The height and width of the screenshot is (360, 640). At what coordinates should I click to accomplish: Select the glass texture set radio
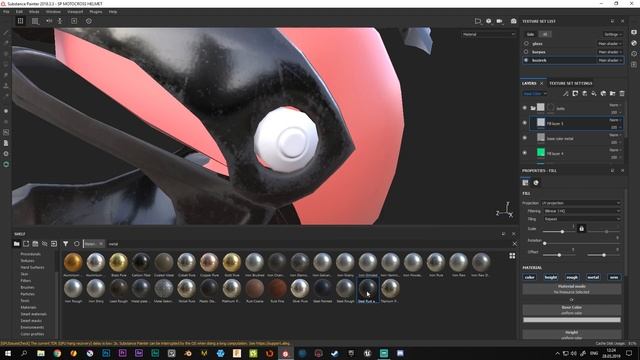[526, 43]
